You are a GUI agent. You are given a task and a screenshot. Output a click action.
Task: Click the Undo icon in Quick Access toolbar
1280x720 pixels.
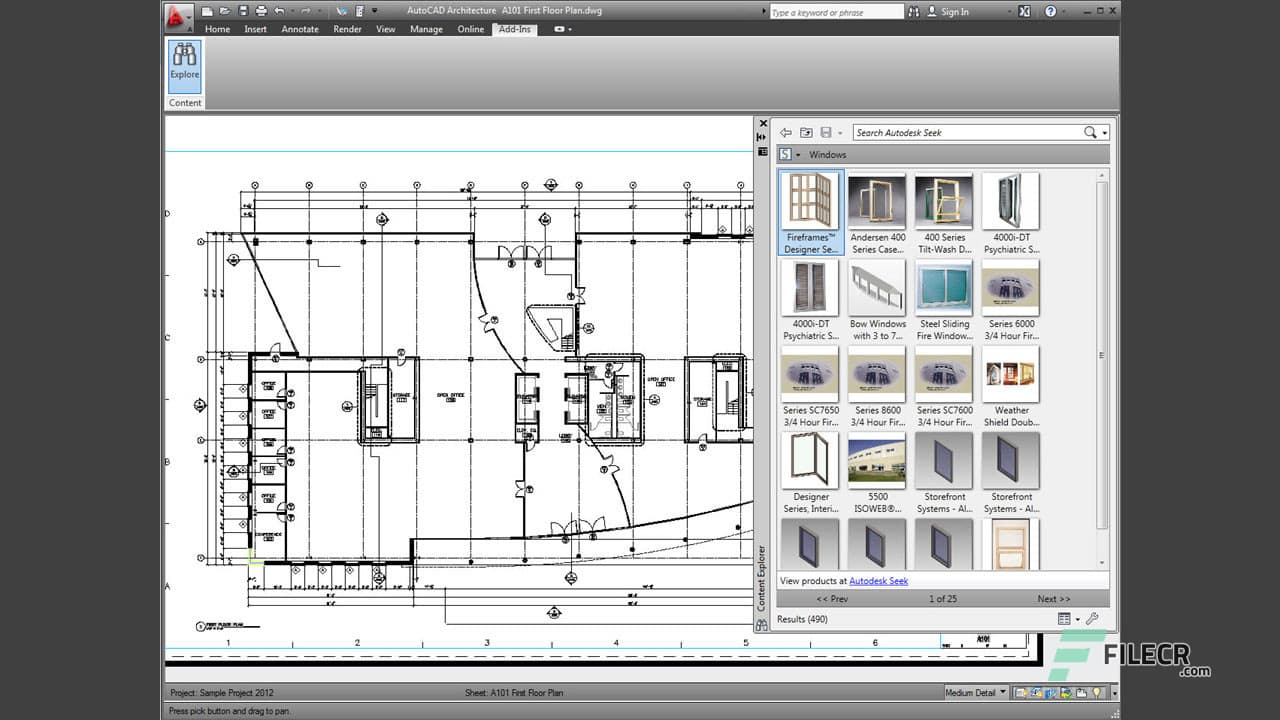coord(278,11)
